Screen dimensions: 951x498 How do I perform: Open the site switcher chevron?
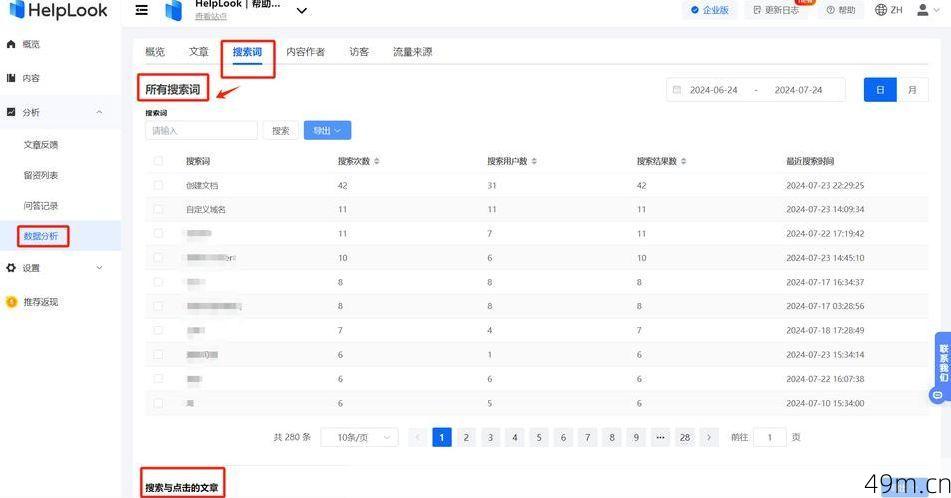click(301, 11)
